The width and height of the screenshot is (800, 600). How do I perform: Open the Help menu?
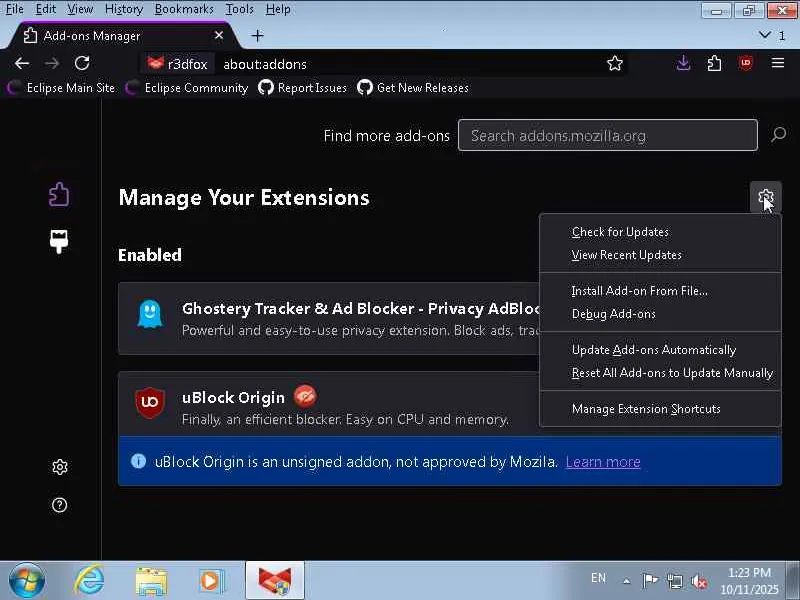coord(278,9)
